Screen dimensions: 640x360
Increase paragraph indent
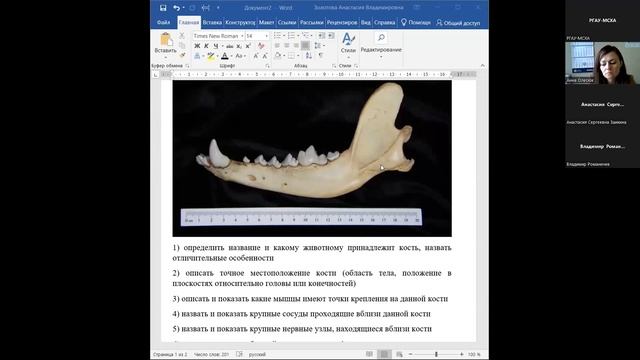tap(331, 36)
